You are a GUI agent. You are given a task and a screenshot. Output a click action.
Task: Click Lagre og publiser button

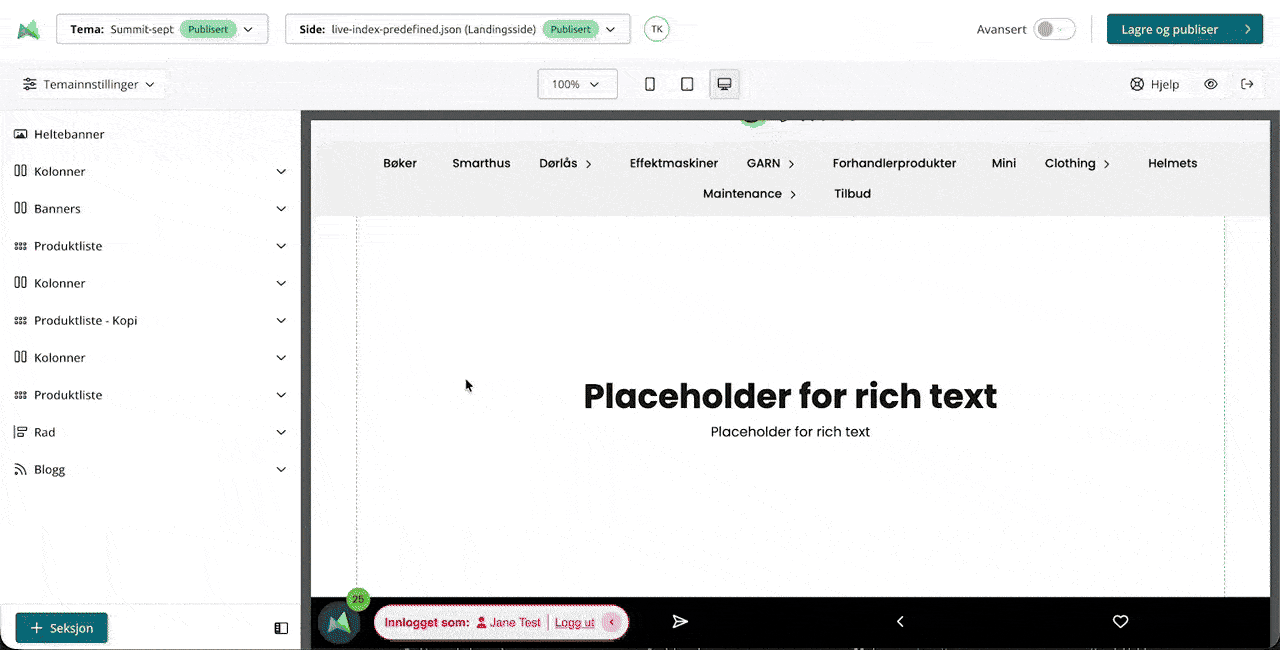click(1185, 29)
